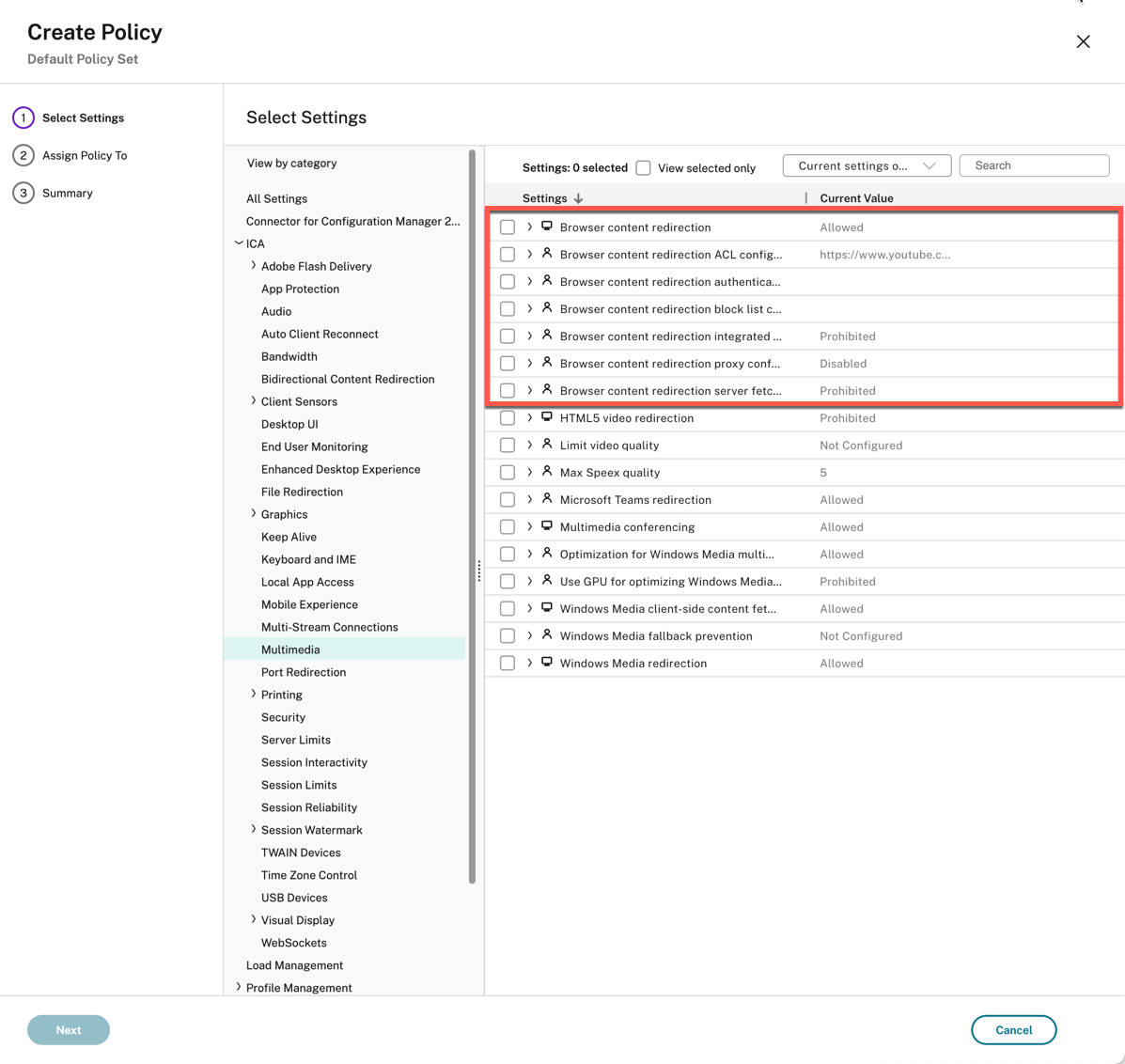The height and width of the screenshot is (1064, 1125).
Task: Check the Microsoft Teams redirection checkbox
Action: pos(508,500)
